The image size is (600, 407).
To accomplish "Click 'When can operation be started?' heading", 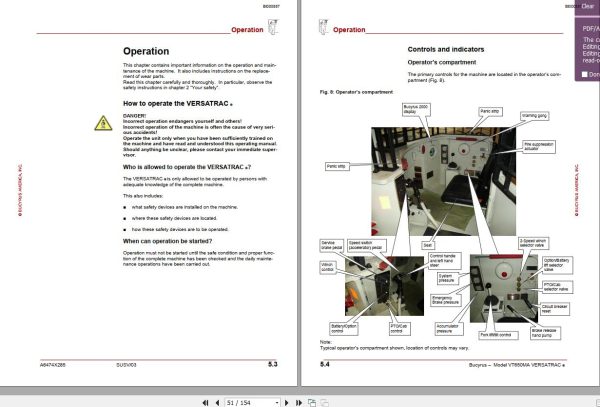I will (x=167, y=241).
